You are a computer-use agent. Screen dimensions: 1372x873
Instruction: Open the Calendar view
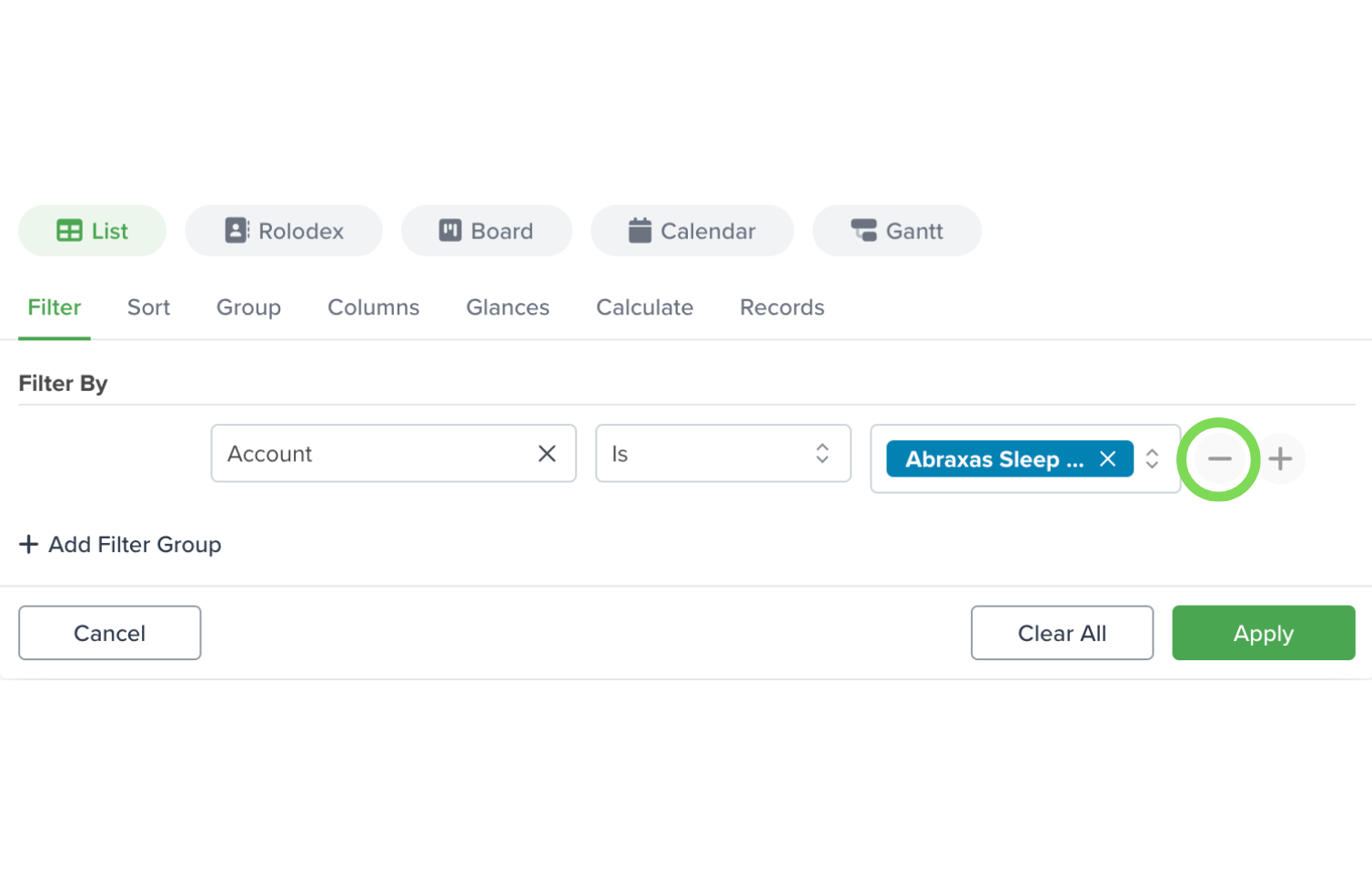point(692,231)
